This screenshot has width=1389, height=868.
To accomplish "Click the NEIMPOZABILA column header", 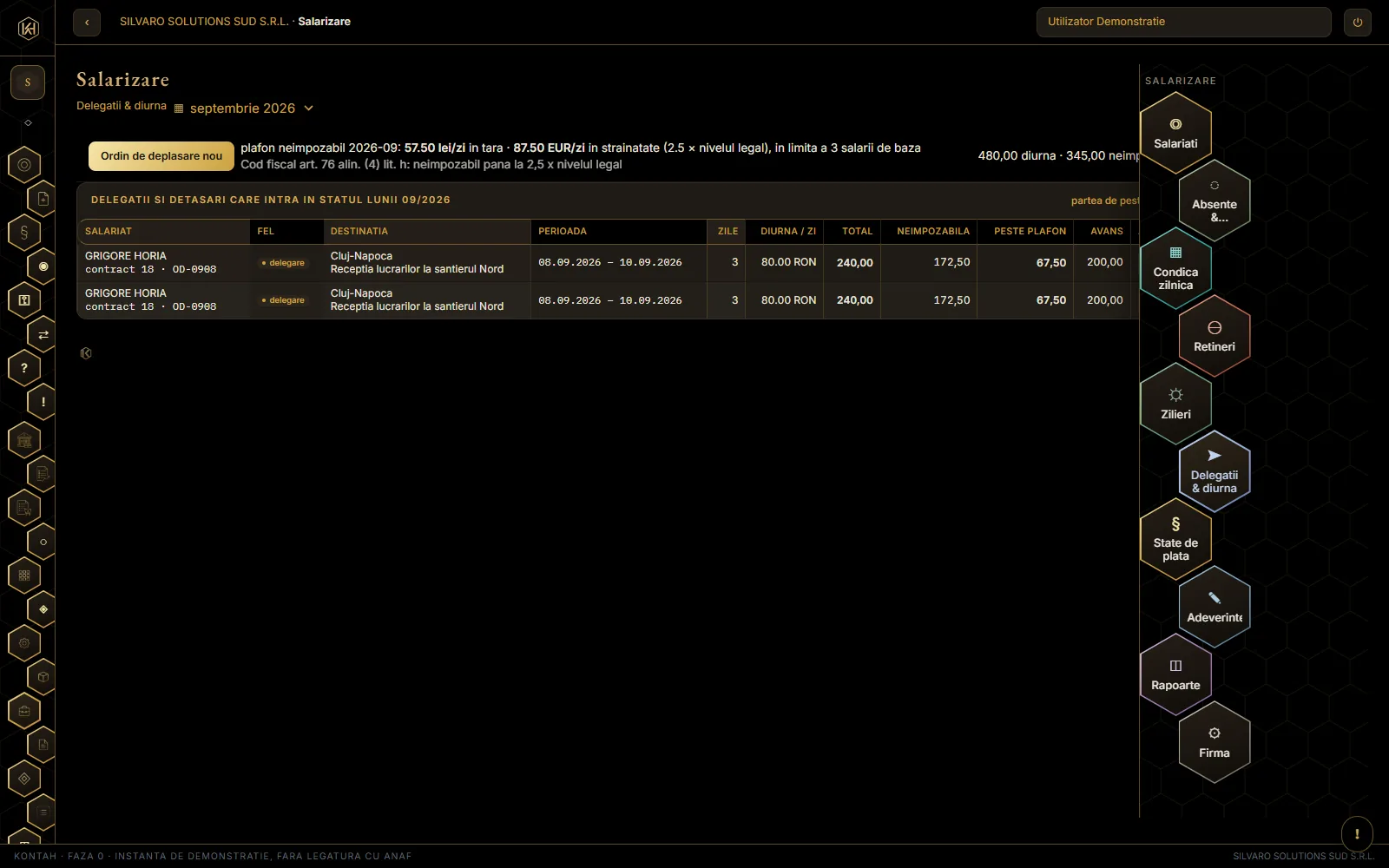I will tap(929, 231).
